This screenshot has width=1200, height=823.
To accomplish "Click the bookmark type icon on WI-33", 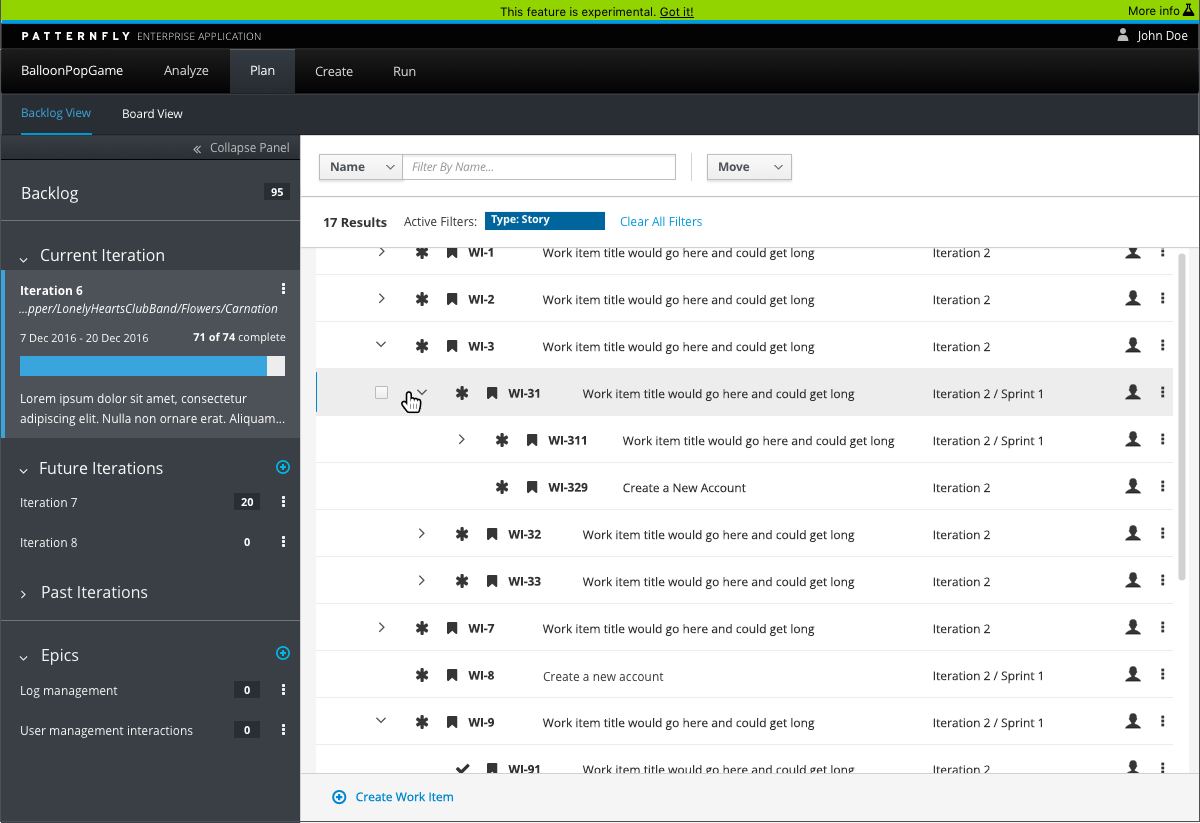I will (492, 582).
